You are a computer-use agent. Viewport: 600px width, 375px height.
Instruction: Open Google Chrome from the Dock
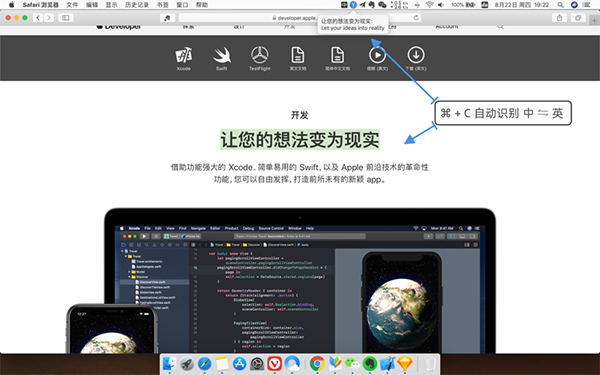[x=317, y=364]
